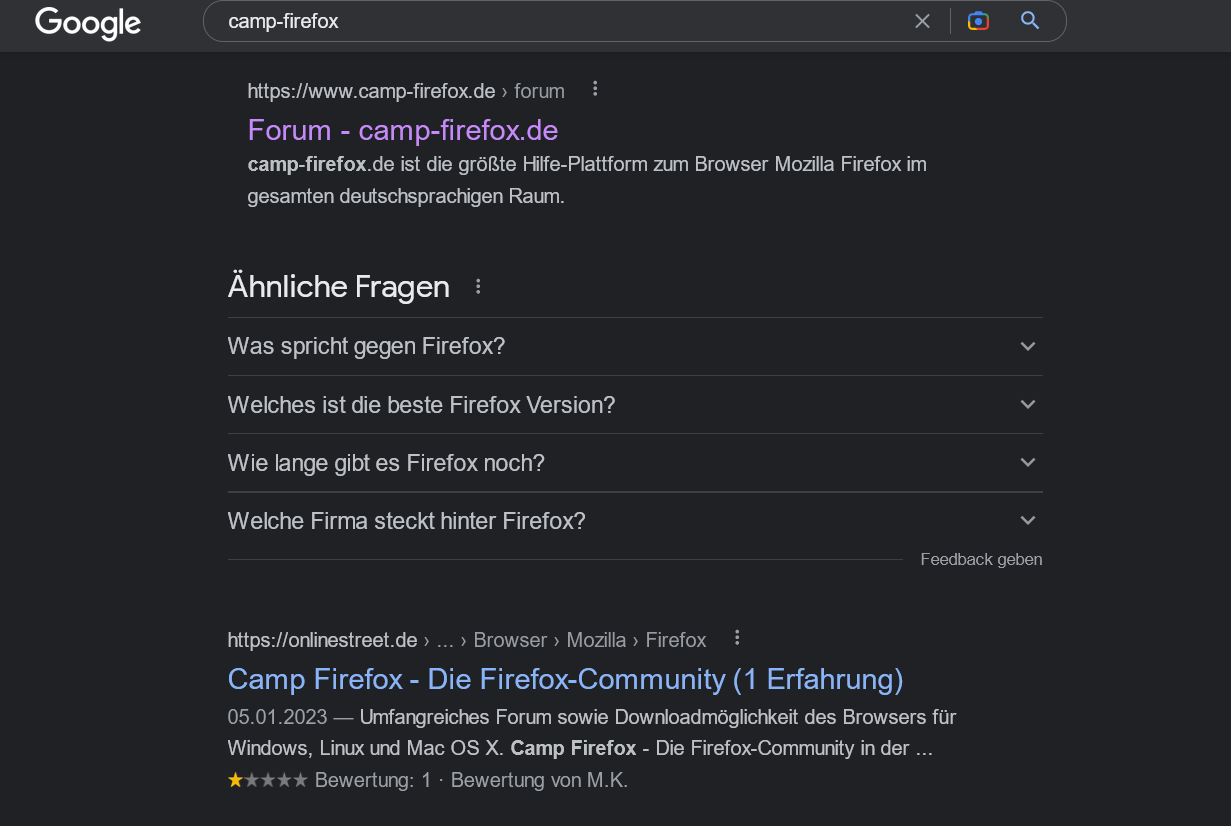Expand "Wie lange gibt es Firefox noch?"

point(1027,462)
